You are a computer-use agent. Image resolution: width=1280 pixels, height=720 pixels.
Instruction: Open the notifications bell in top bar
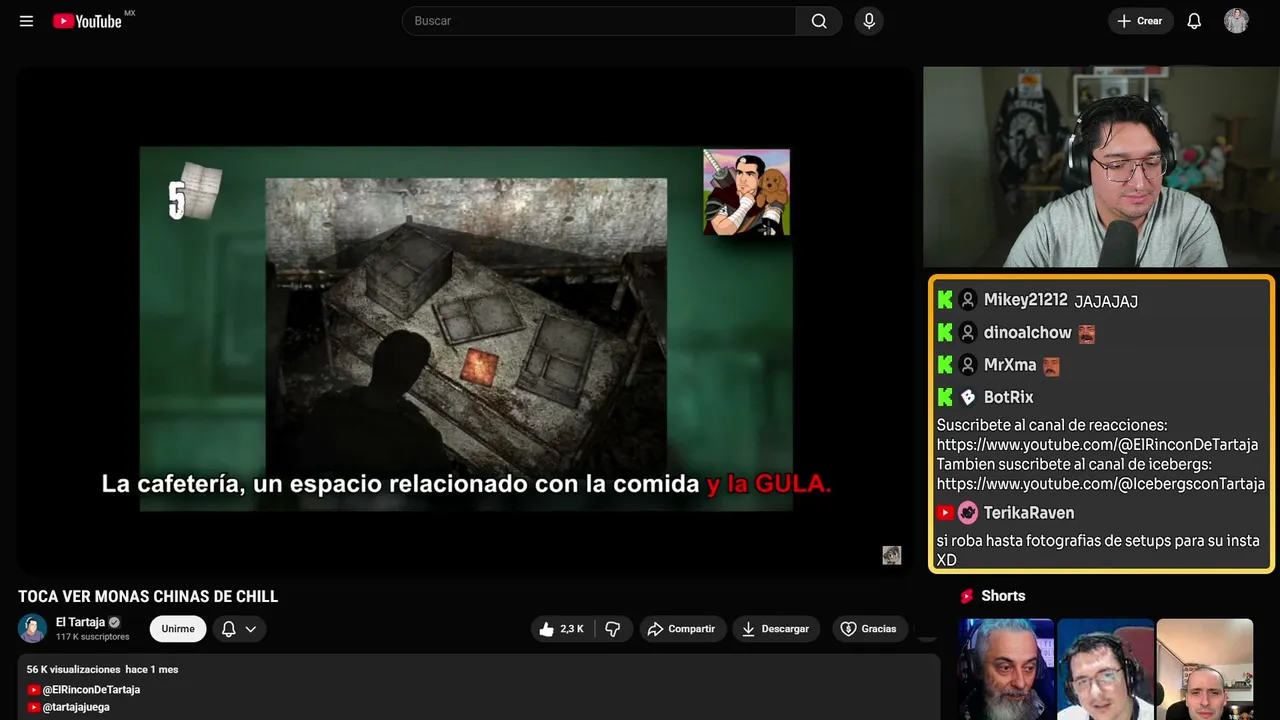1194,21
